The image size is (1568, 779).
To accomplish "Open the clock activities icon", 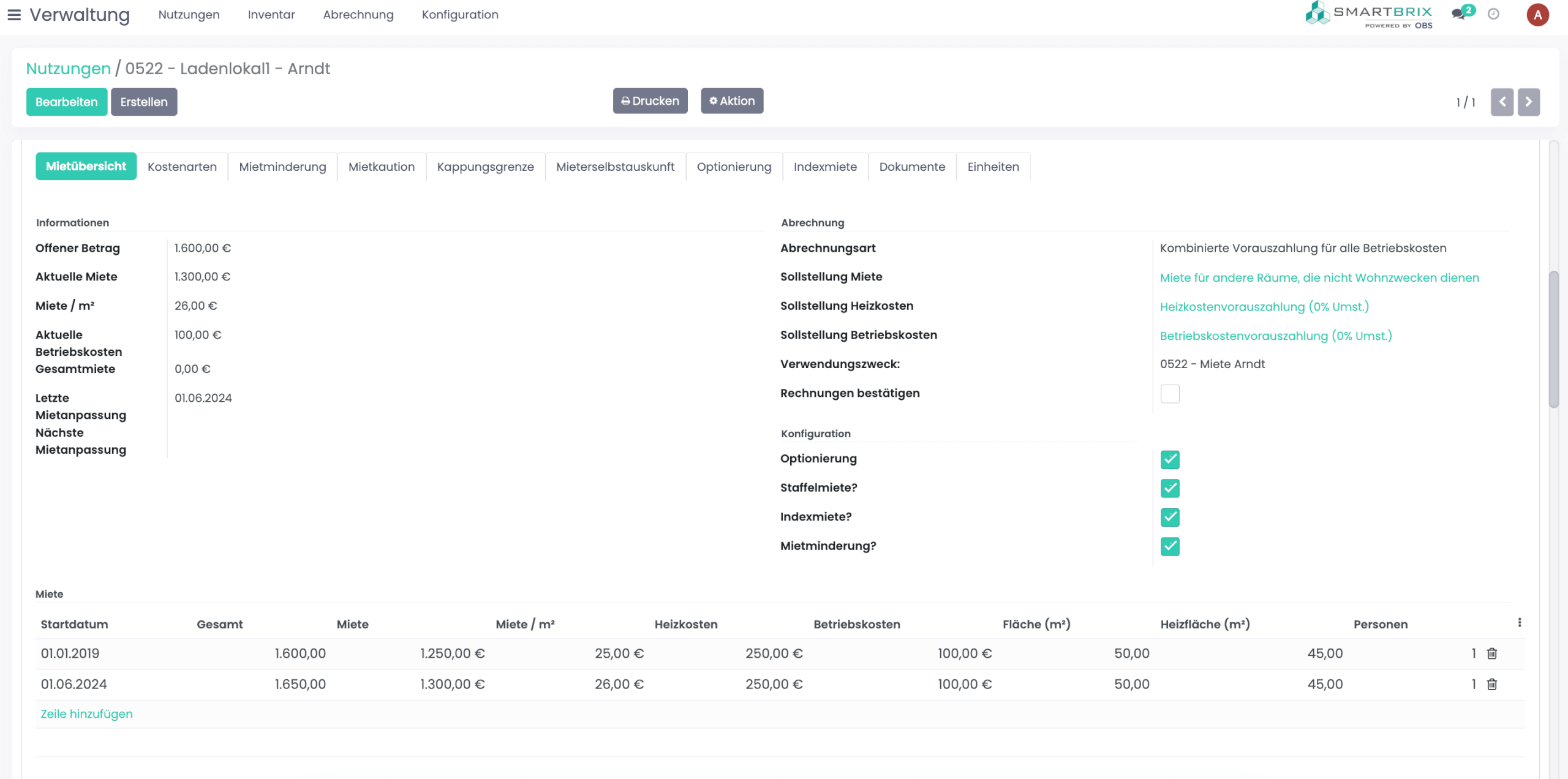I will (x=1493, y=14).
